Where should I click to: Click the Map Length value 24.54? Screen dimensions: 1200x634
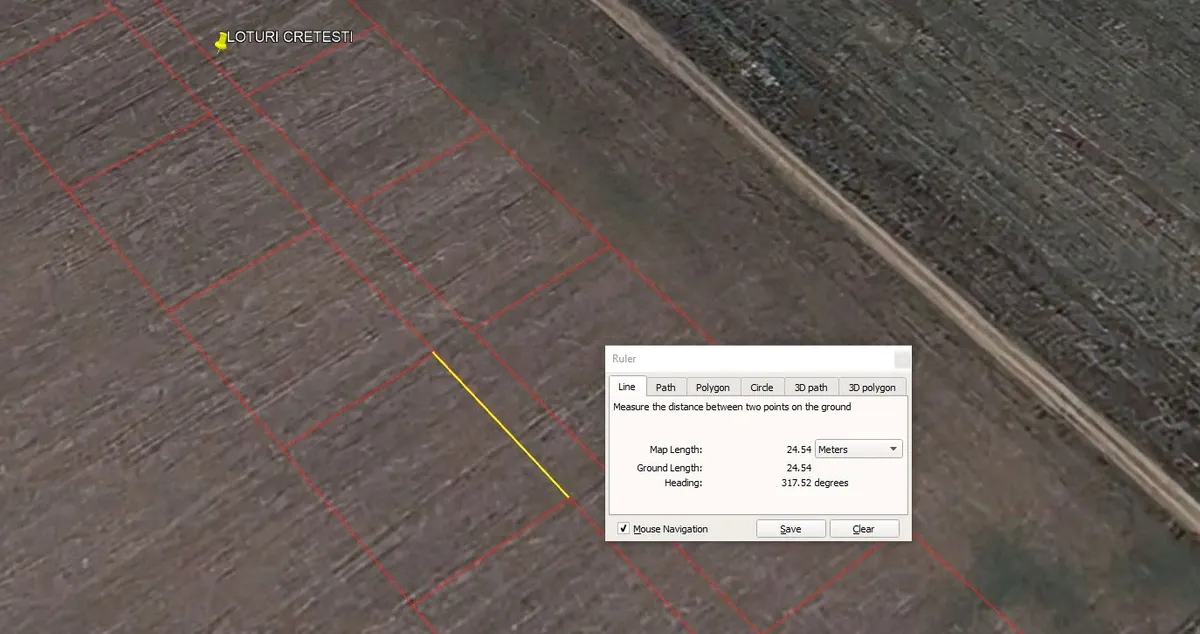[799, 449]
